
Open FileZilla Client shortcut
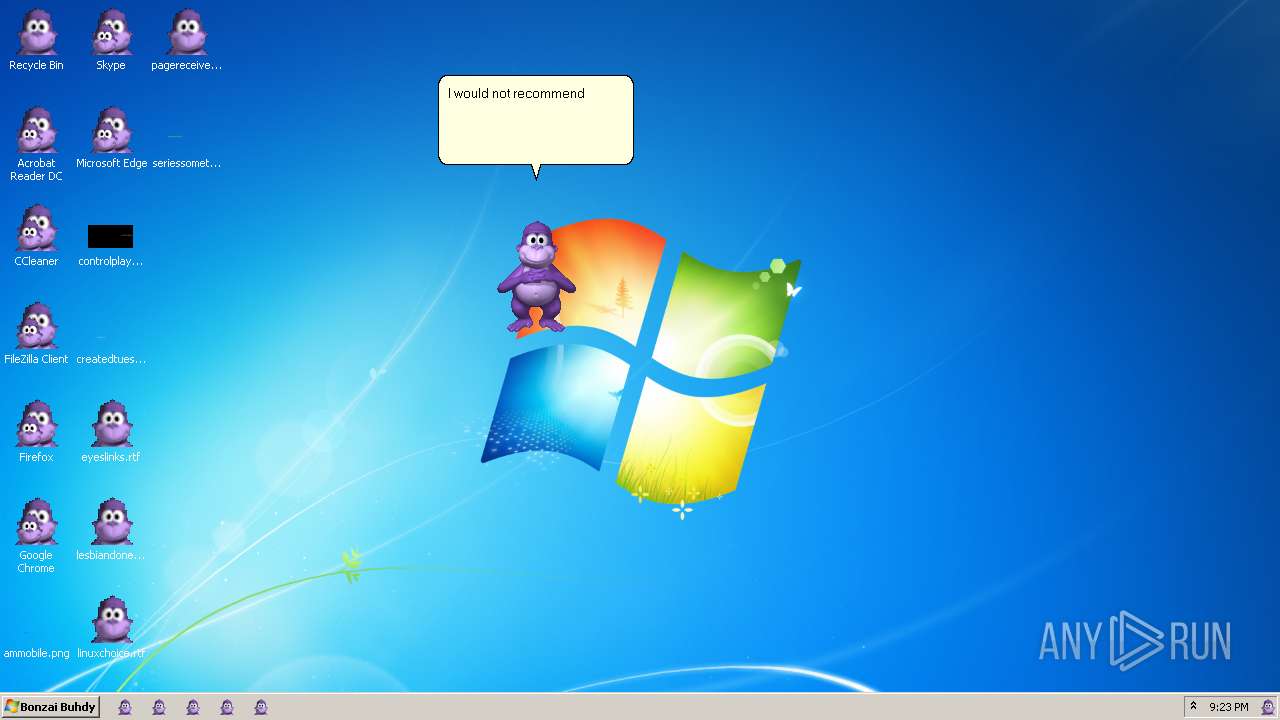click(36, 335)
